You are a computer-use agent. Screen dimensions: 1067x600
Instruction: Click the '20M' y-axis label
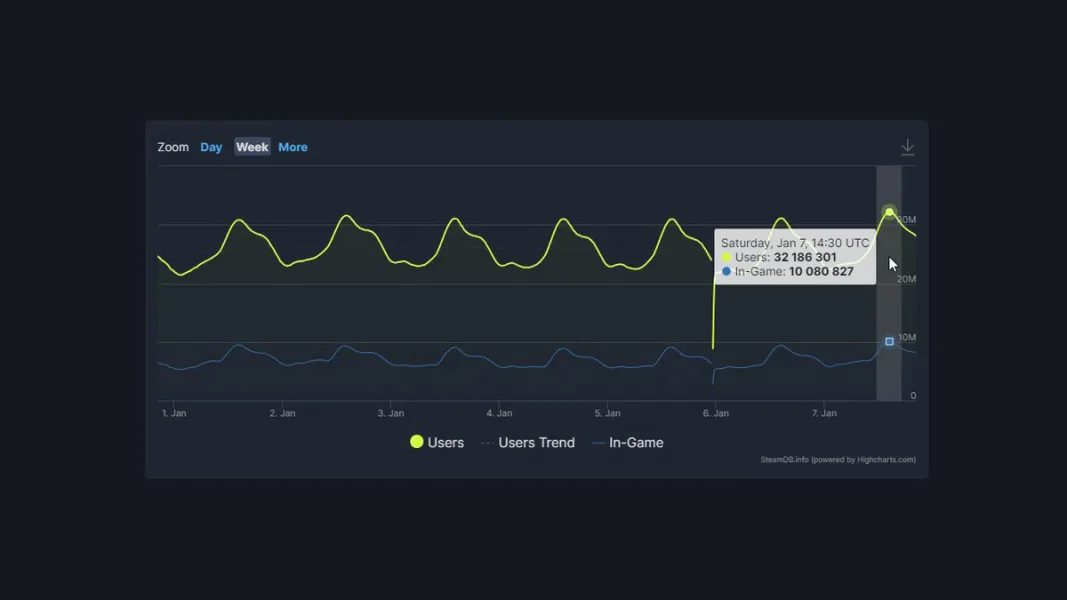(906, 279)
